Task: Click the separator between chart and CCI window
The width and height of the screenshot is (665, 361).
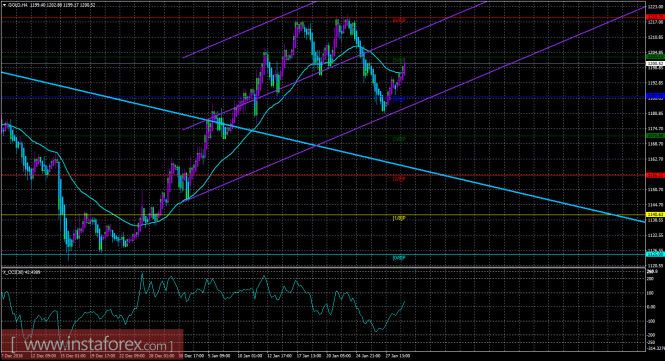Action: [x=322, y=268]
